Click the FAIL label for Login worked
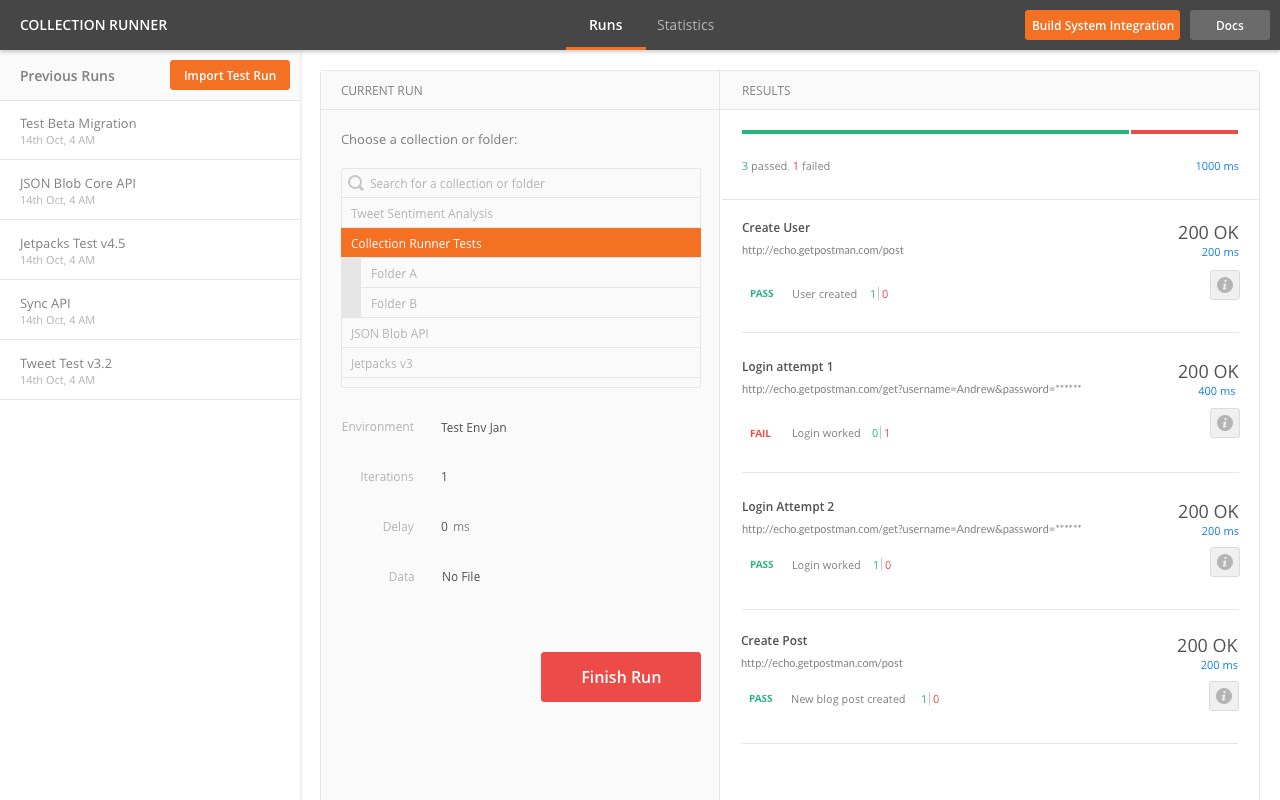Screen dimensions: 1280x800 (x=761, y=434)
